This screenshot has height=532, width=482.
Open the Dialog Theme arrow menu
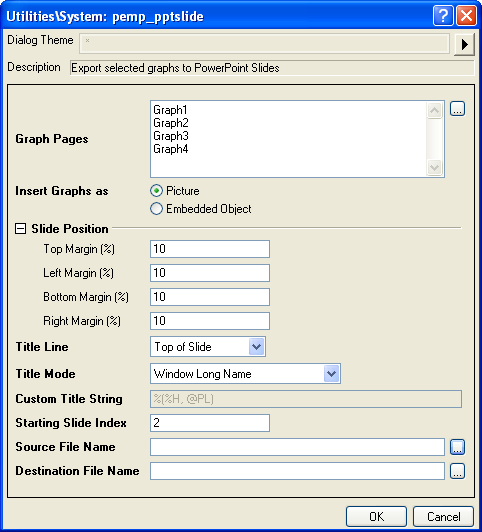click(x=464, y=44)
